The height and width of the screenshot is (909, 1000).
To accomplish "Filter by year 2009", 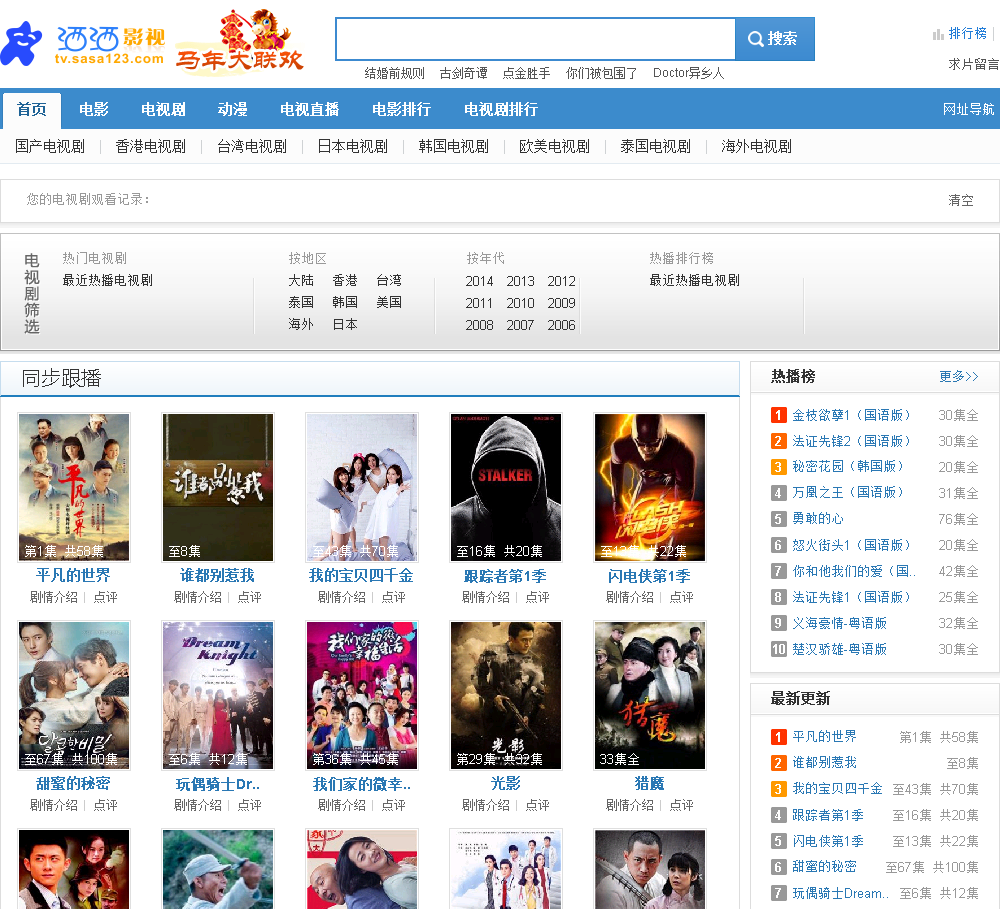I will [x=561, y=303].
